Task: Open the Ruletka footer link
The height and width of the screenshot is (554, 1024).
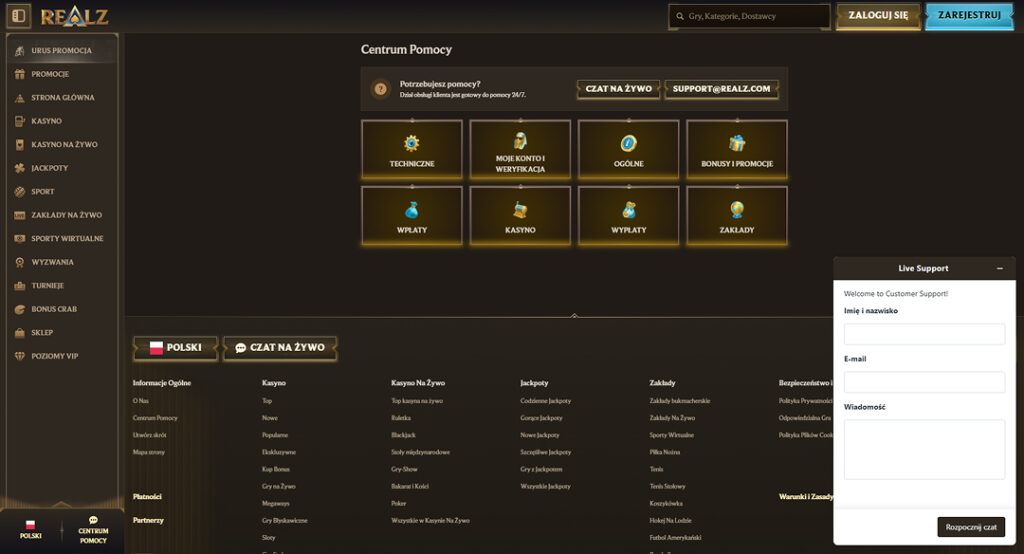Action: tap(401, 417)
